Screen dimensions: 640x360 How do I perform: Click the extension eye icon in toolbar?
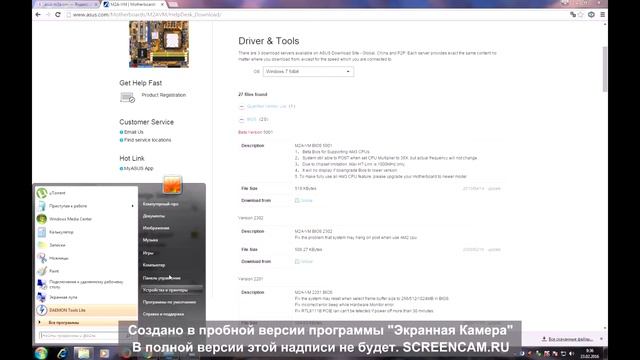(x=591, y=15)
